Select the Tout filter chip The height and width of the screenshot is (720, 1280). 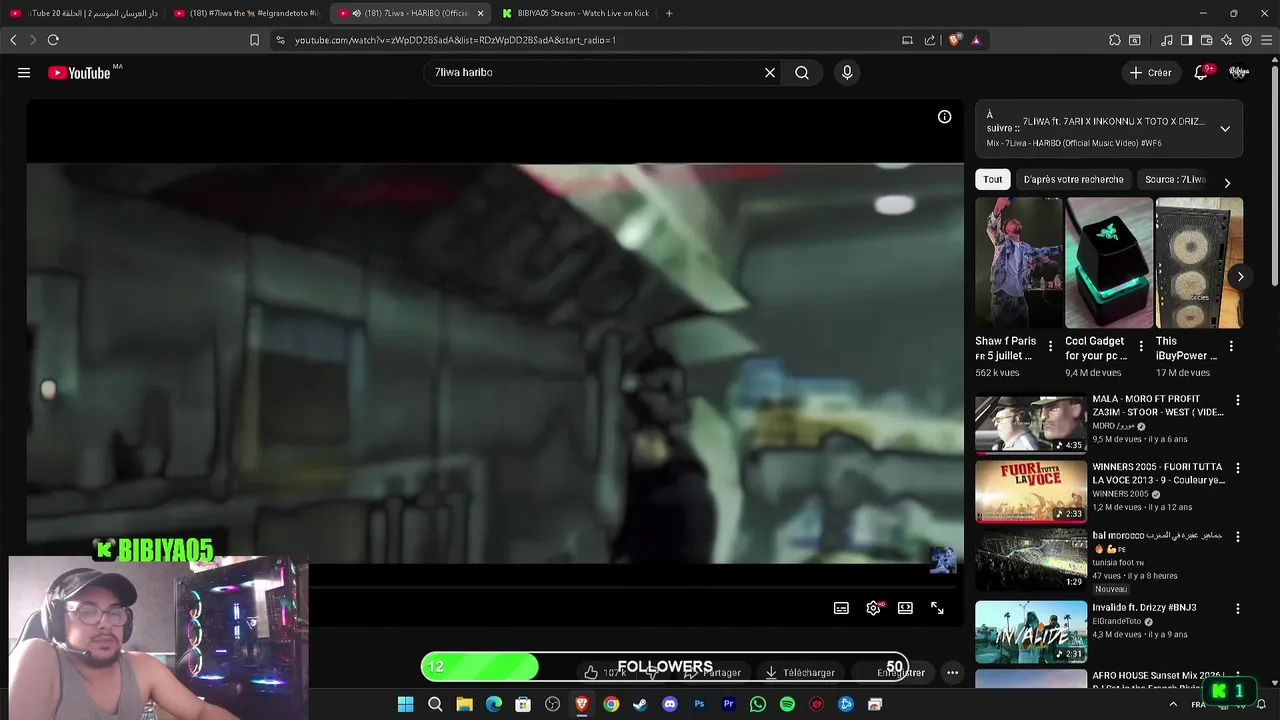click(x=993, y=179)
